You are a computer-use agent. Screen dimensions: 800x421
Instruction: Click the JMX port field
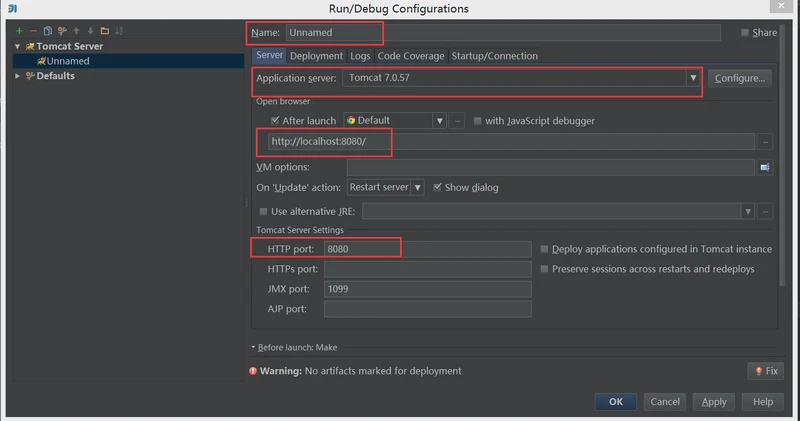[x=428, y=289]
